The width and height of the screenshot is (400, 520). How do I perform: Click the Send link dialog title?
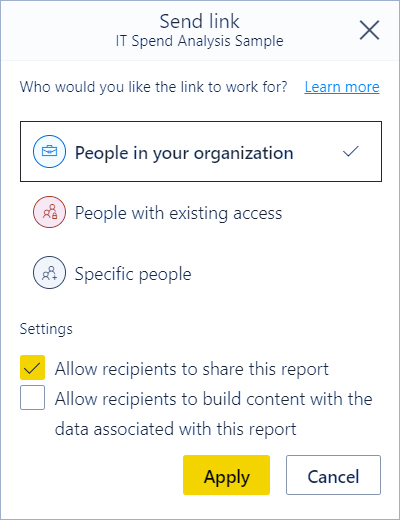(199, 21)
